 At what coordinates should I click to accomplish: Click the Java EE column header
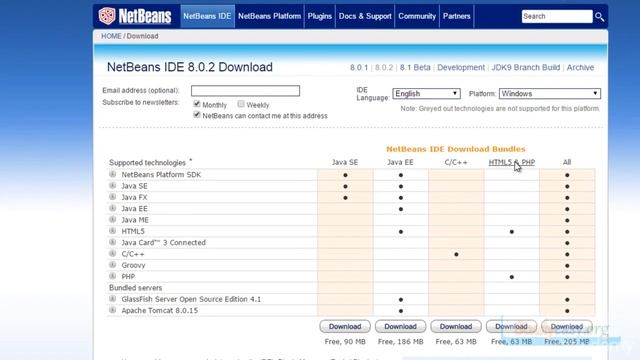(400, 162)
